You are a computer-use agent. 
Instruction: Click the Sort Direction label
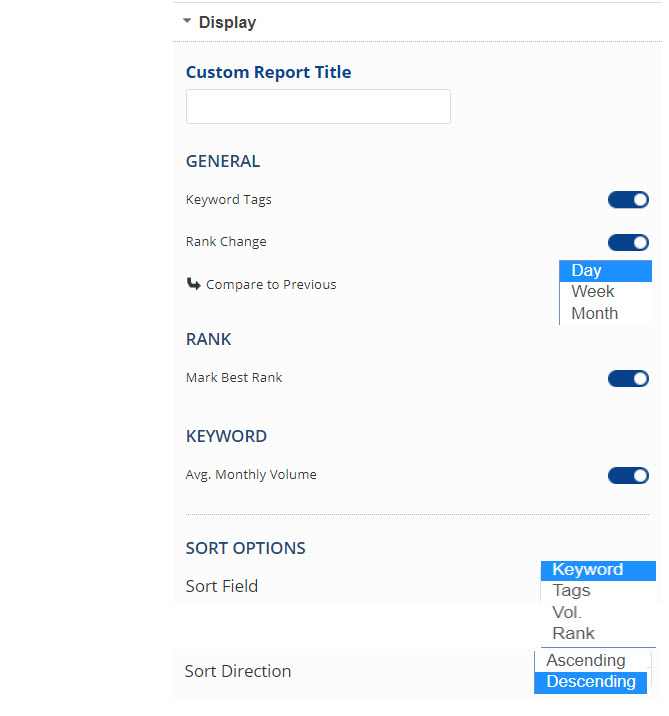[238, 671]
